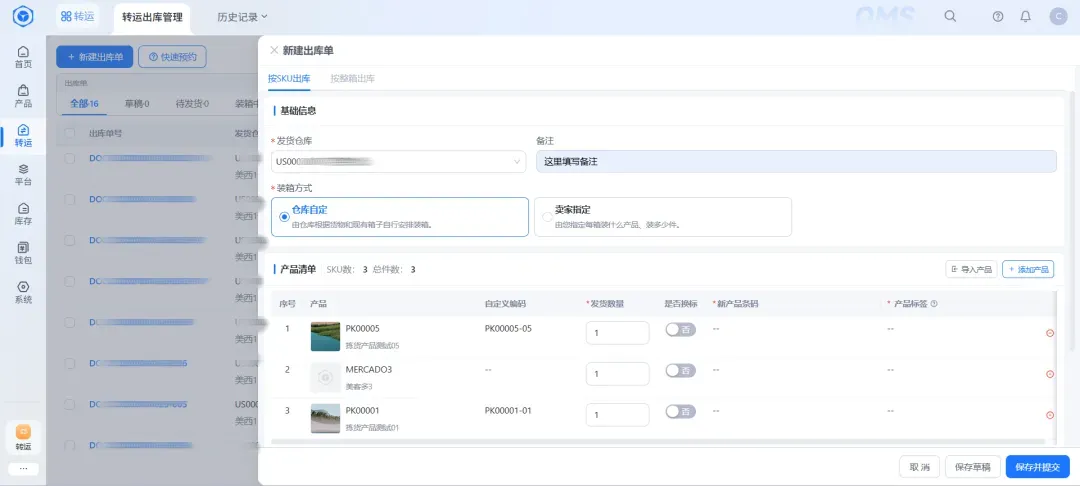Filter list by 草稿 0 tab
Screen dimensions: 1080x486
point(137,104)
